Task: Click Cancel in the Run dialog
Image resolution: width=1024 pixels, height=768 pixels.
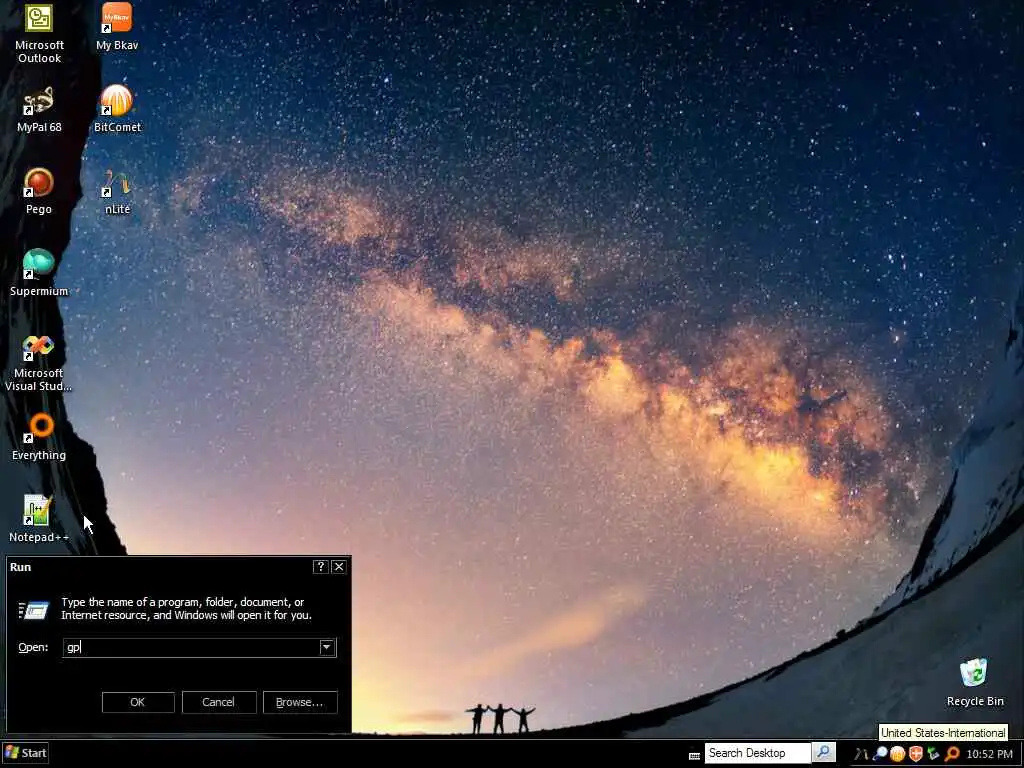Action: point(219,702)
